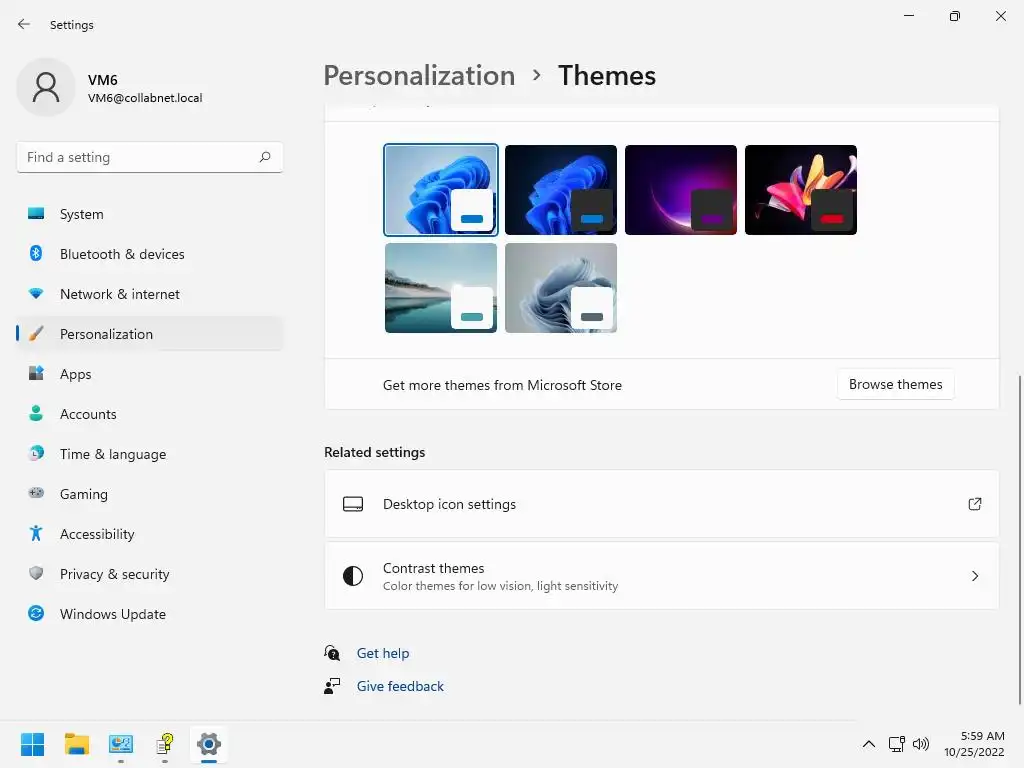Open Privacy & security settings
The image size is (1024, 768).
click(x=150, y=574)
